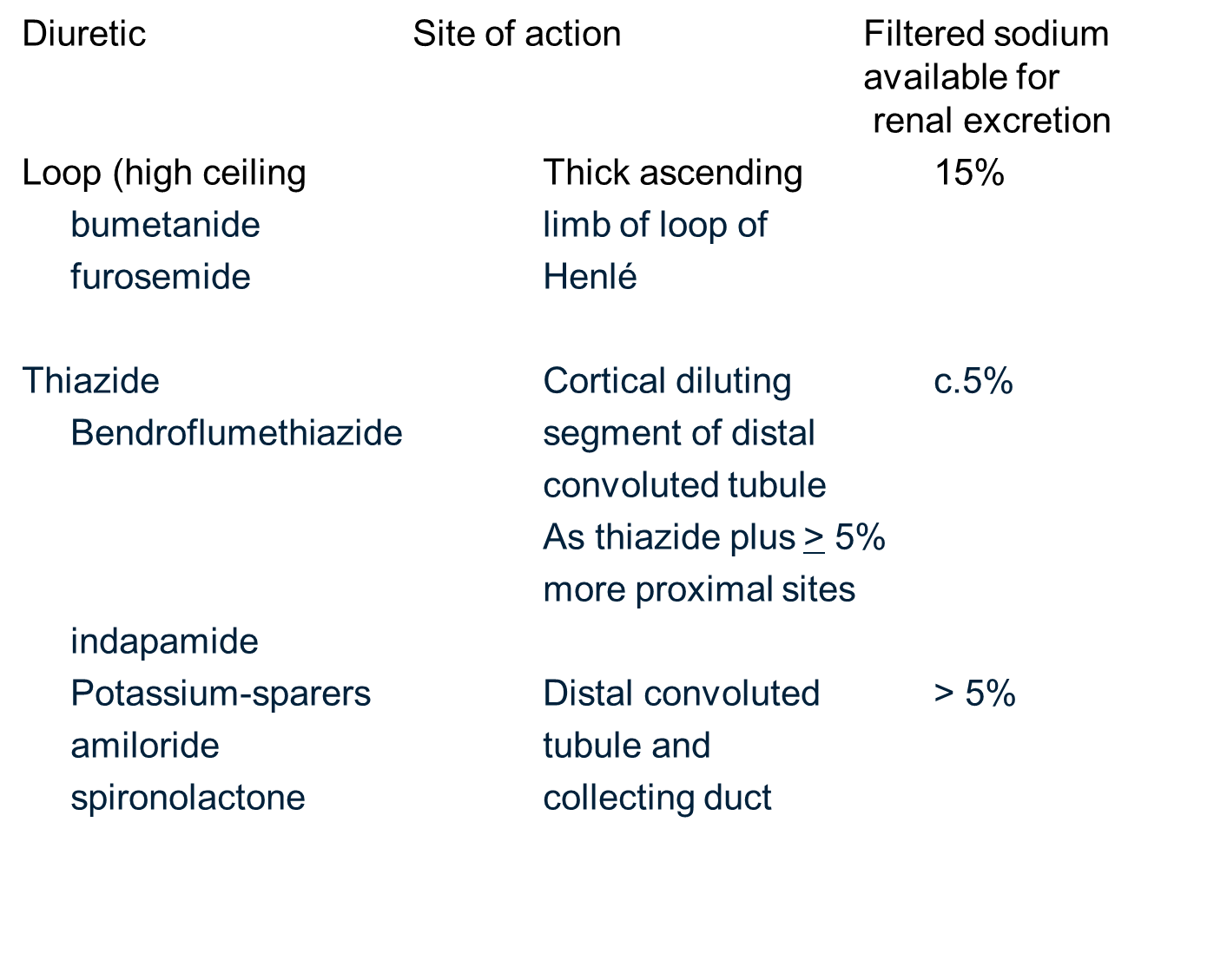Click the "more proximal sites" text

(699, 589)
